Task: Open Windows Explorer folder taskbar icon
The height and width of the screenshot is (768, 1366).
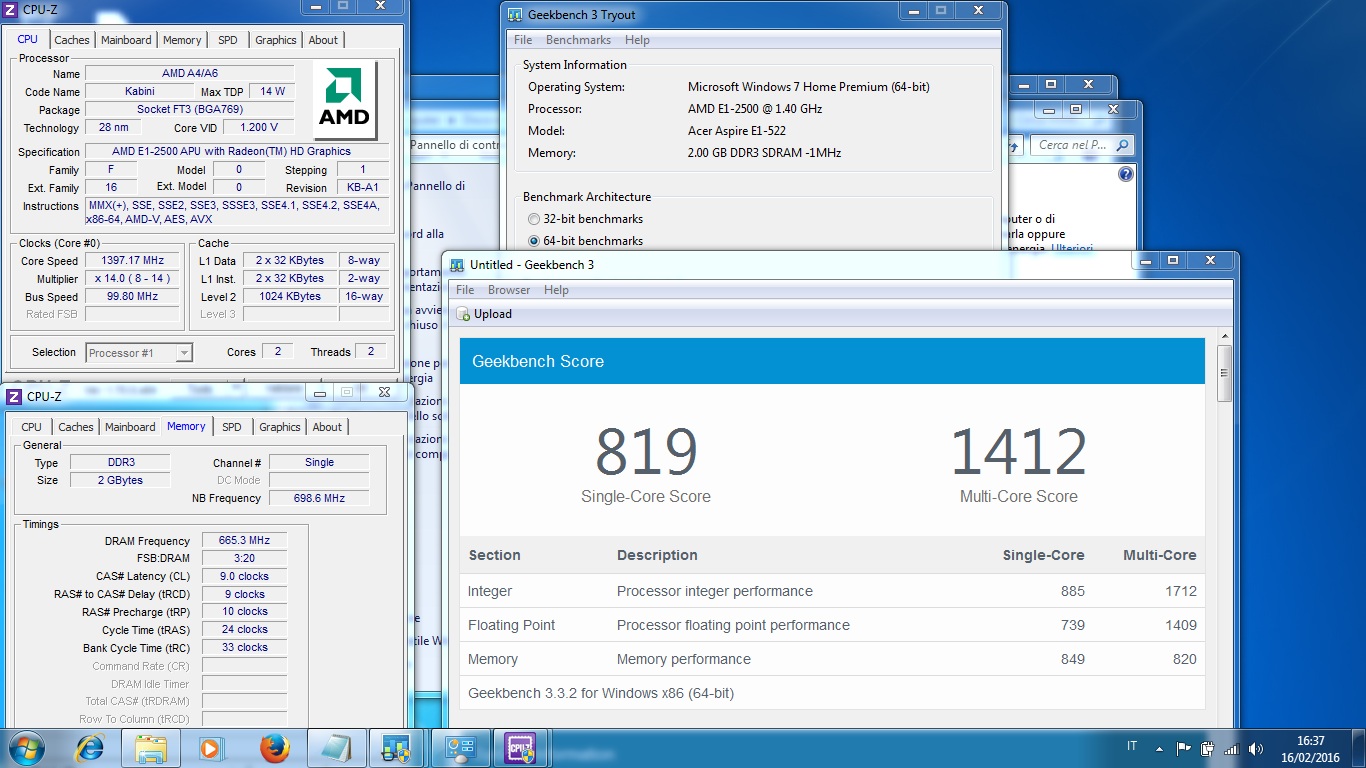Action: point(150,748)
